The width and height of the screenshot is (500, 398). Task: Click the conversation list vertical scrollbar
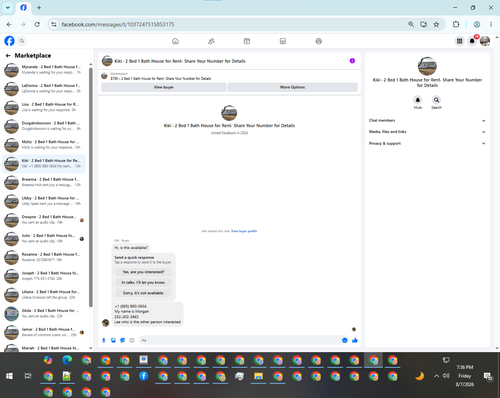point(91,187)
